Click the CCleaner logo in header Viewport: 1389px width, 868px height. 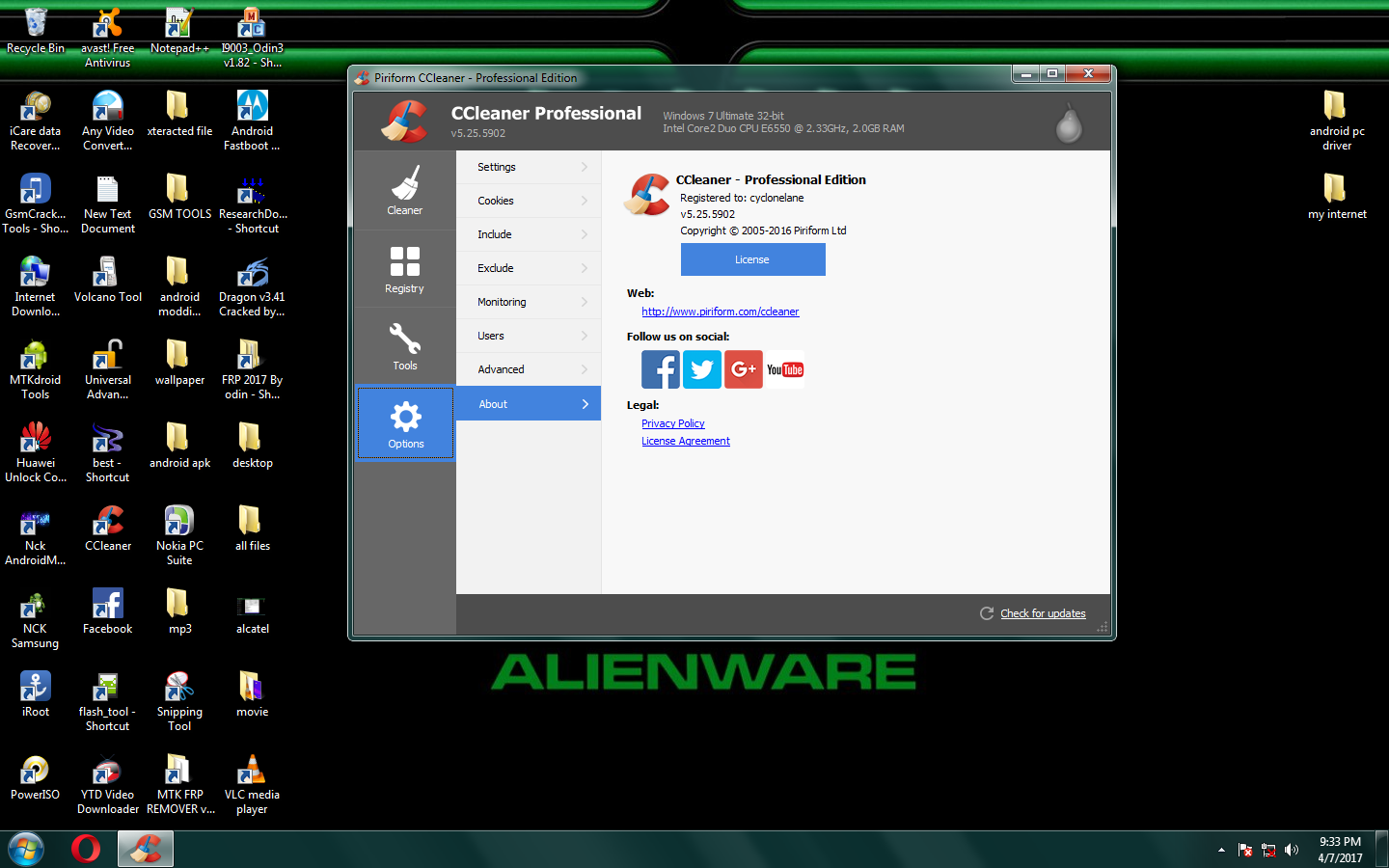(404, 122)
